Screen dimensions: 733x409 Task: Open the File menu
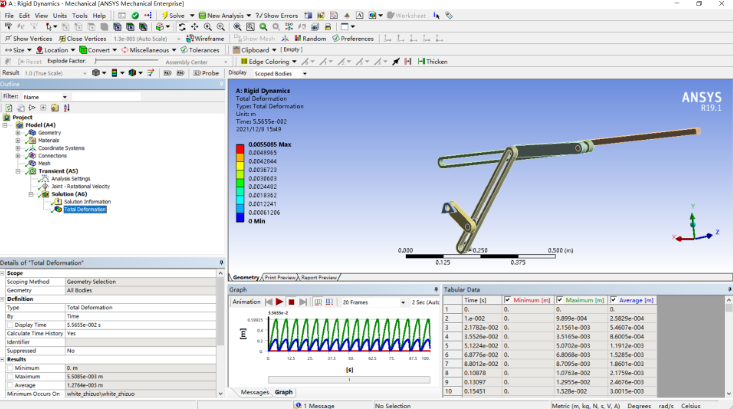click(9, 15)
